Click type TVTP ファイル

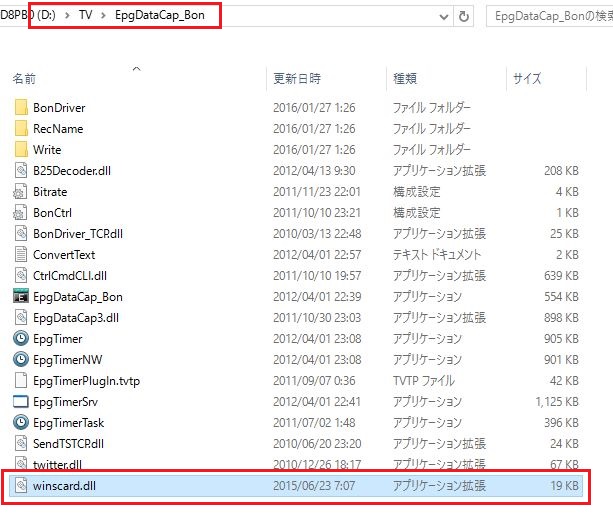coord(424,381)
